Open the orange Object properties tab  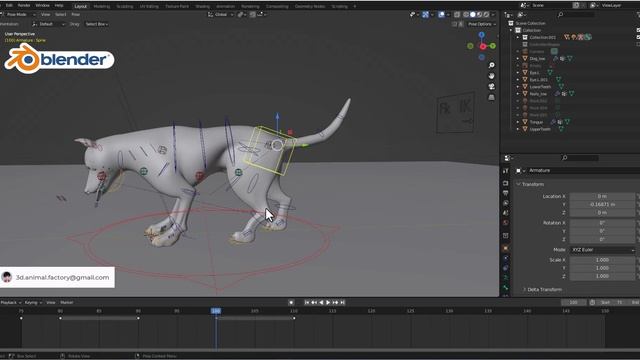(x=506, y=248)
